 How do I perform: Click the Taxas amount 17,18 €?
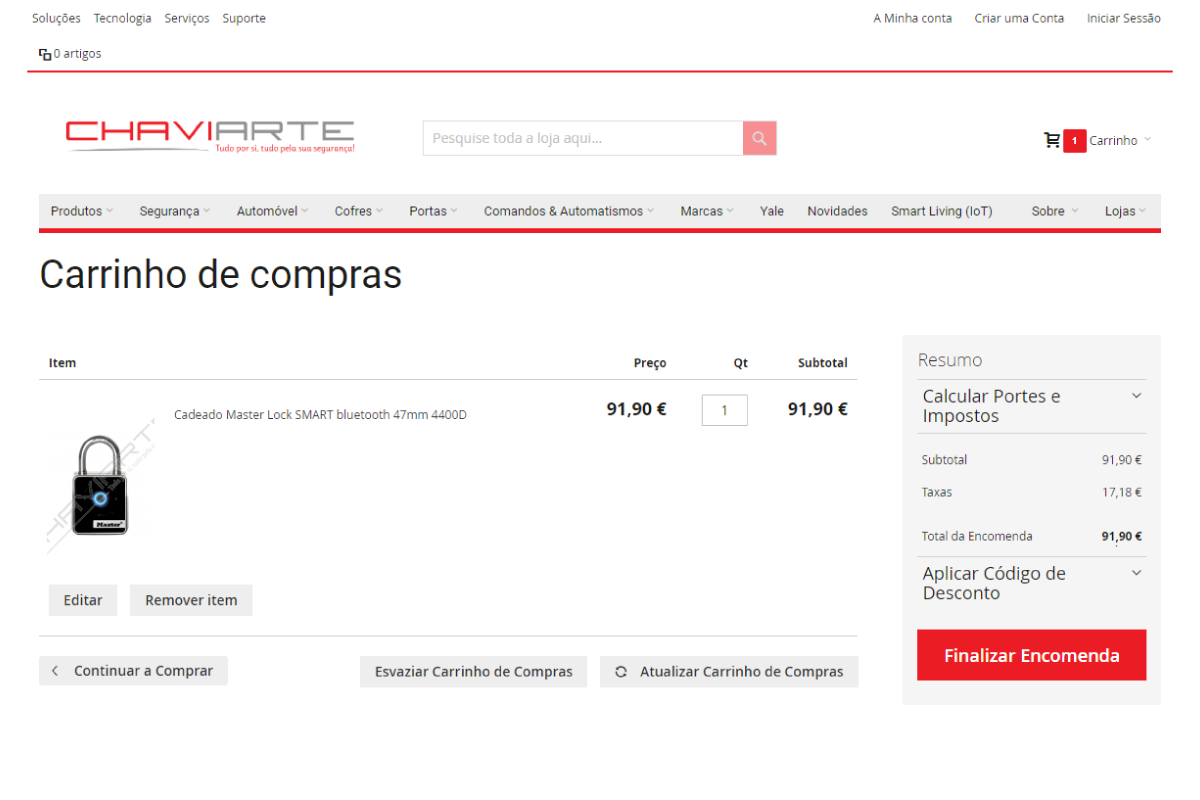coord(1122,492)
